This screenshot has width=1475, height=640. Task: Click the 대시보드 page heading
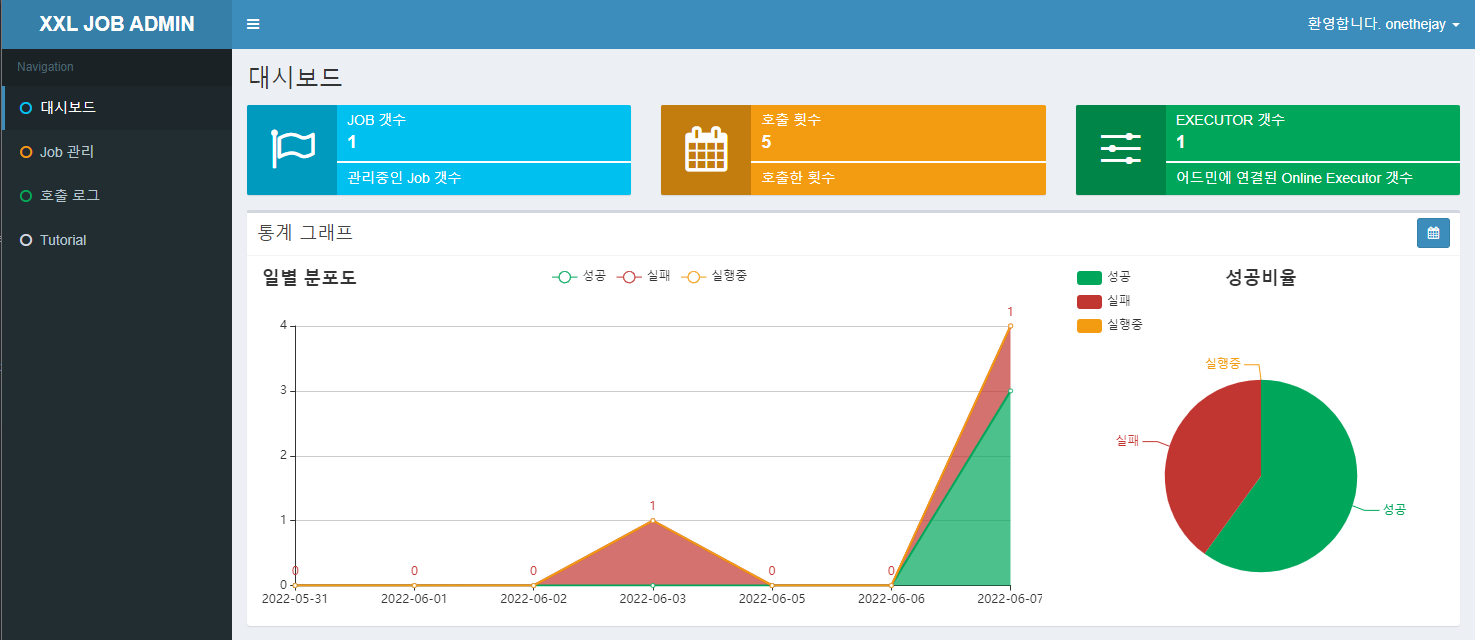click(x=295, y=76)
